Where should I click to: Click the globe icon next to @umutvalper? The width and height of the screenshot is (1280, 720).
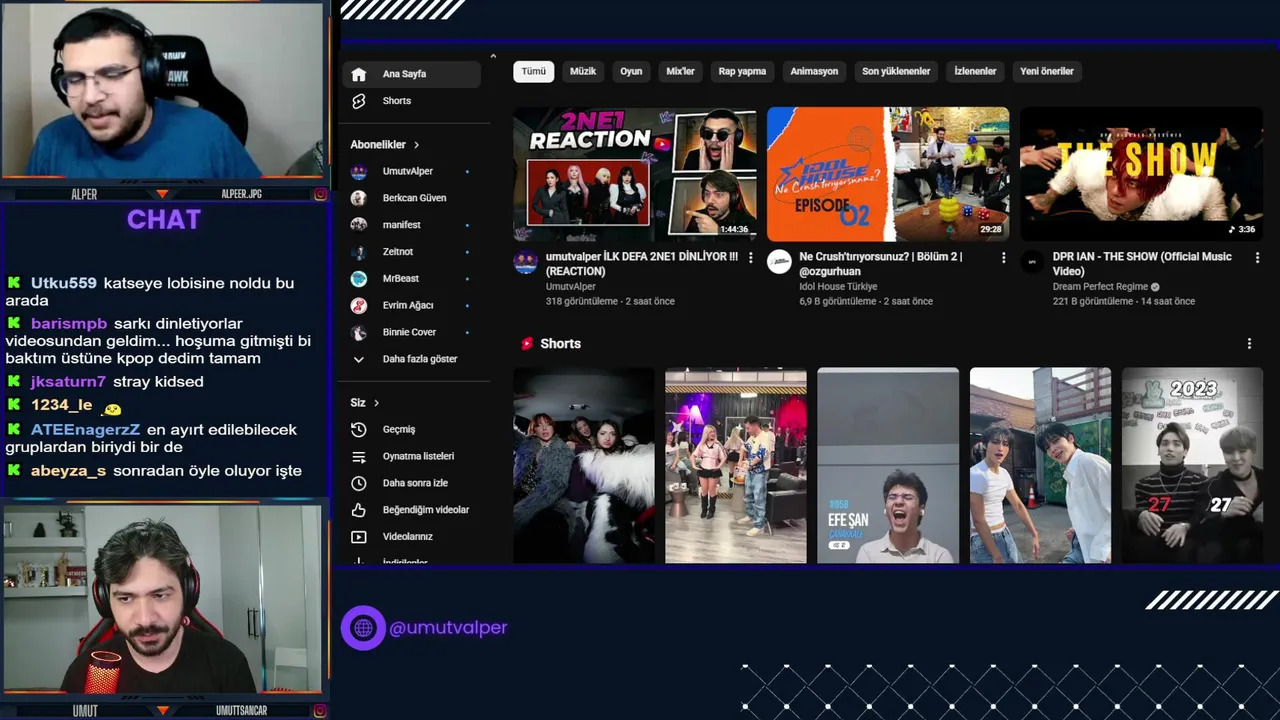click(x=363, y=628)
